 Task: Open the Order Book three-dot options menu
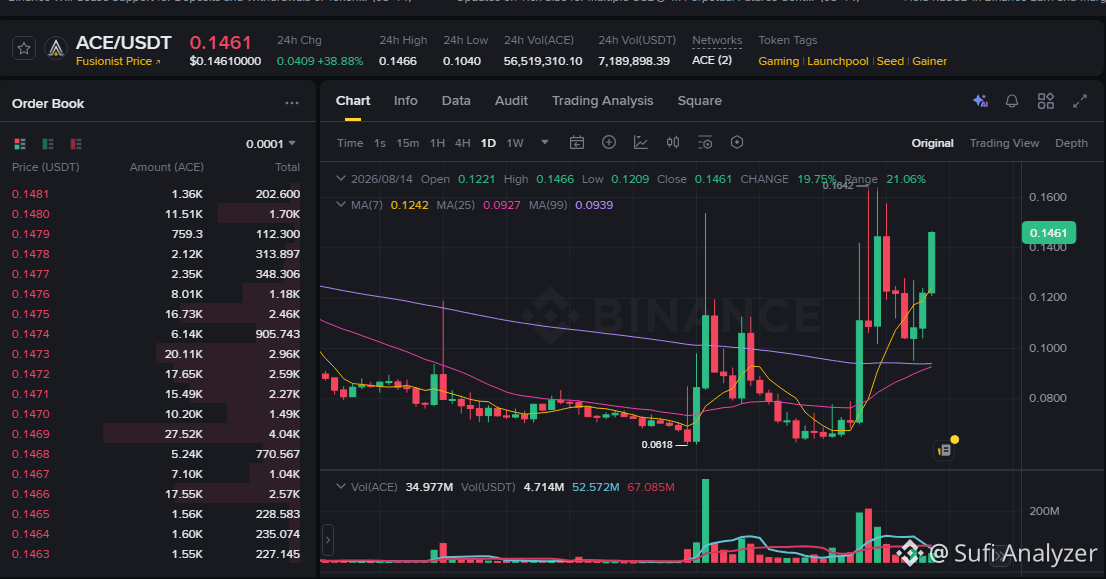(x=292, y=103)
